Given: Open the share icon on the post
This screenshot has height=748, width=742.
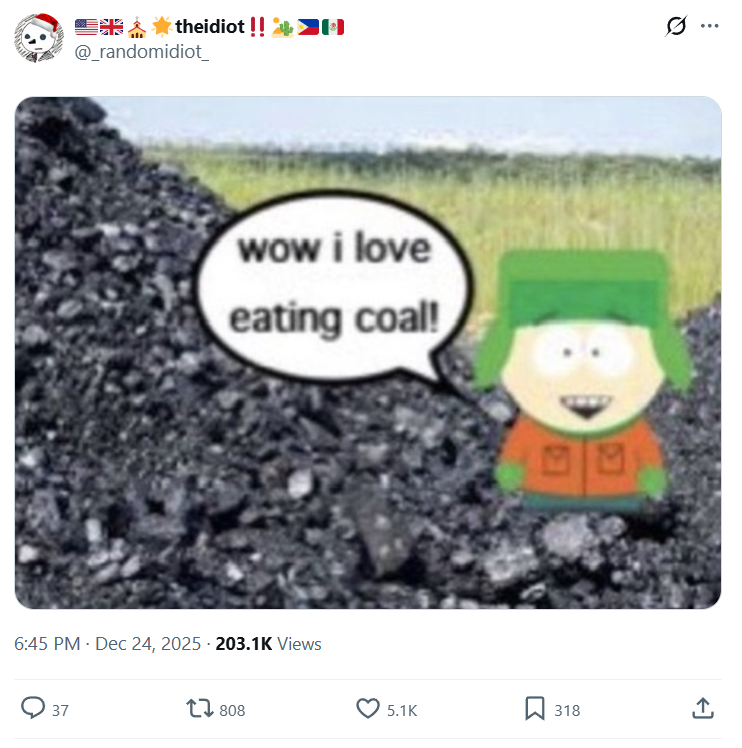Looking at the screenshot, I should [703, 709].
